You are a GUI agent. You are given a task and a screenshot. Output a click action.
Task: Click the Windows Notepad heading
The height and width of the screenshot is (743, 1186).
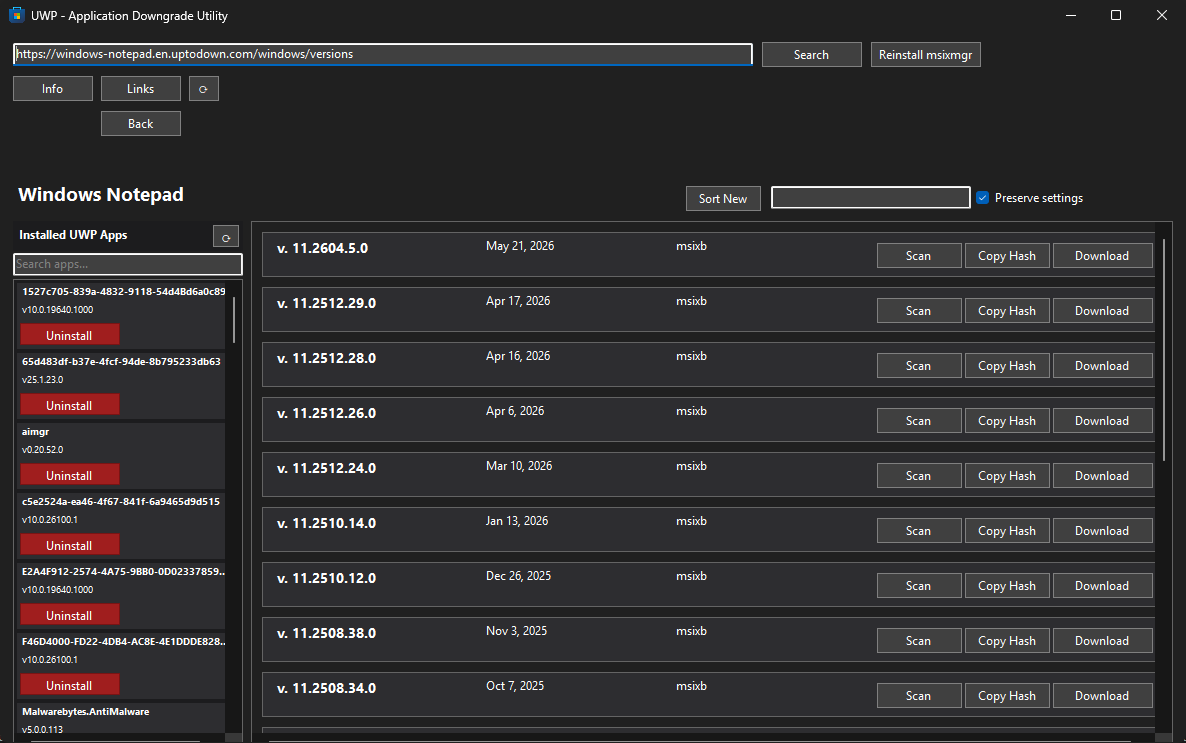click(101, 194)
